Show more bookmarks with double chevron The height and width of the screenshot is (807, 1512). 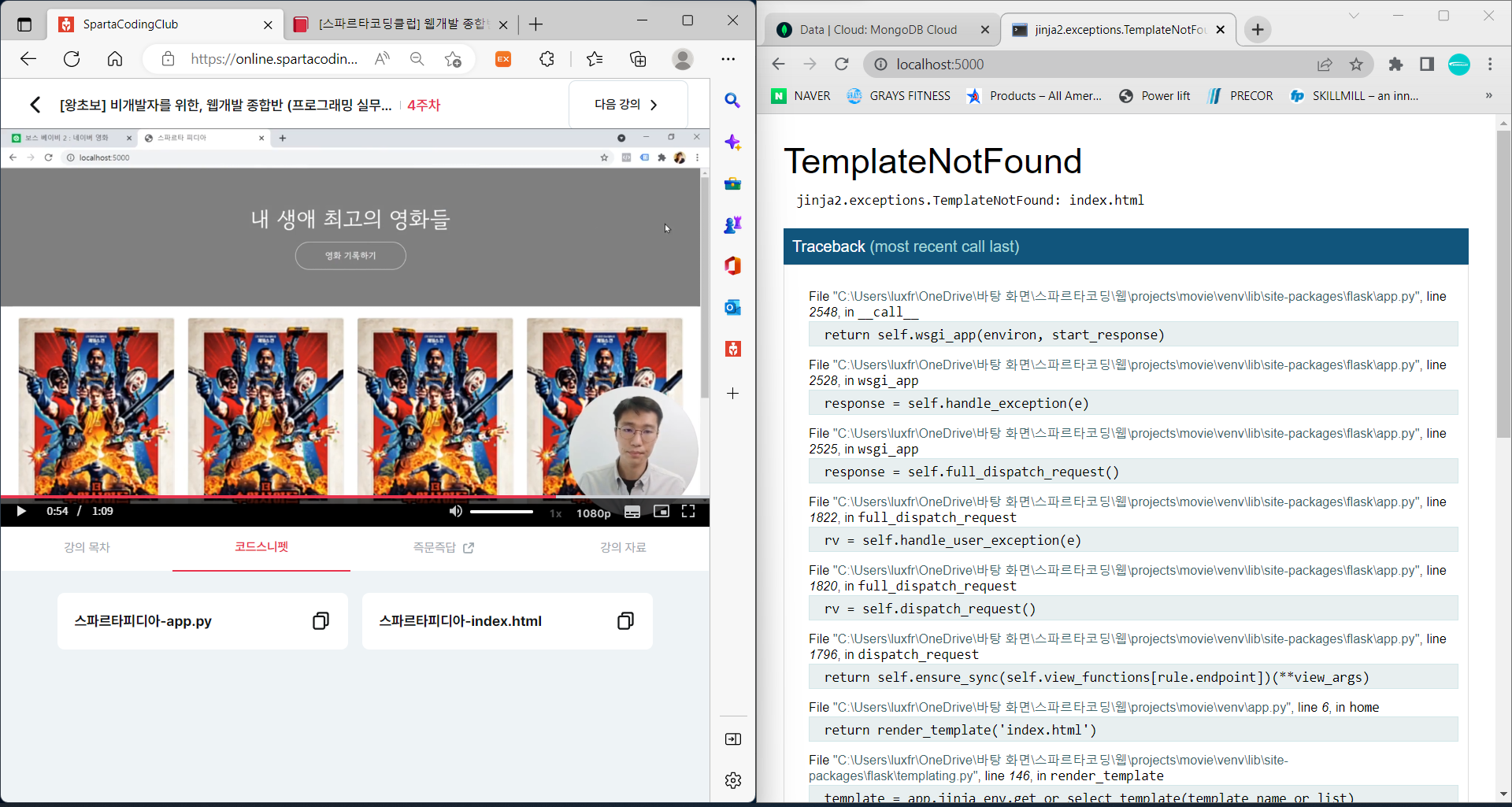[1488, 96]
